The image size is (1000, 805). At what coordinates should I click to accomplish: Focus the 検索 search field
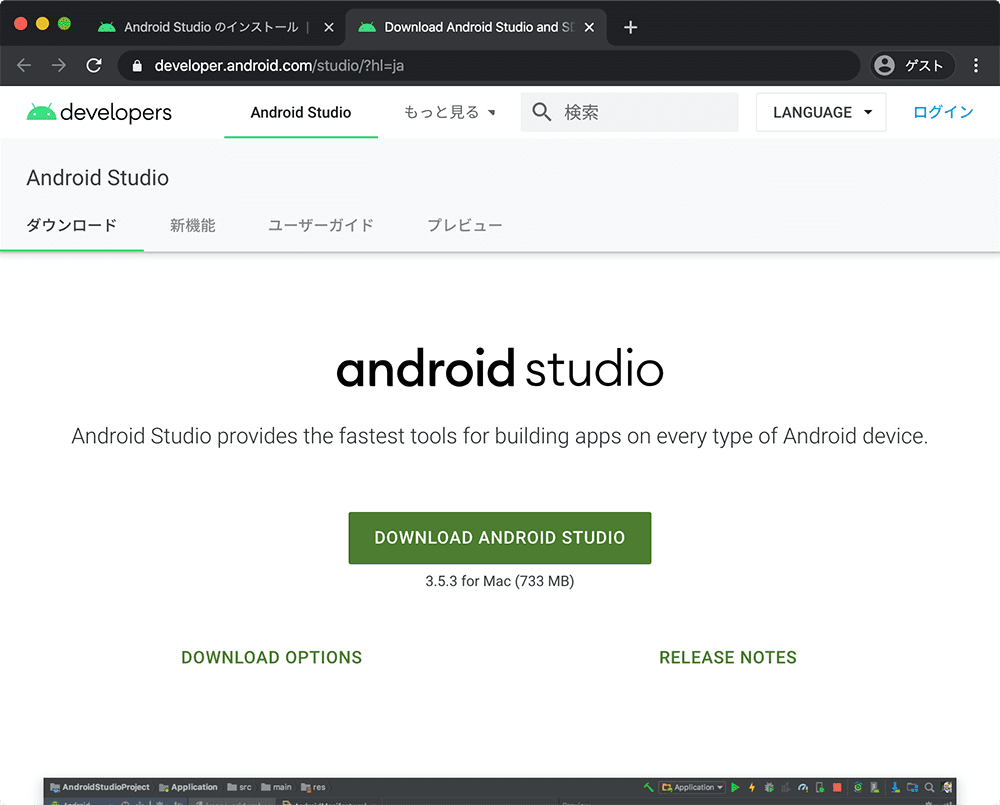pyautogui.click(x=629, y=112)
